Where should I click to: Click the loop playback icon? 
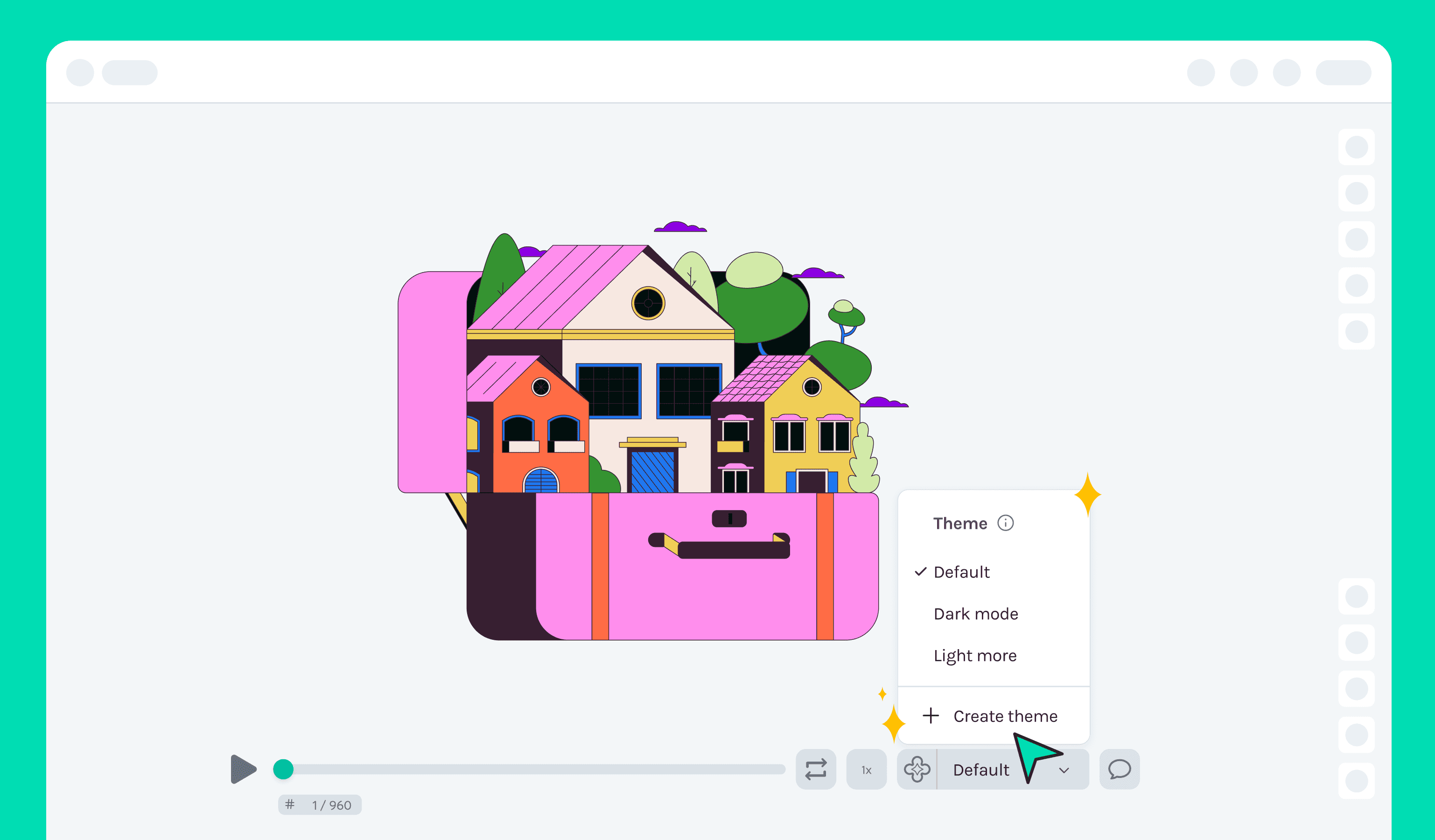click(816, 770)
